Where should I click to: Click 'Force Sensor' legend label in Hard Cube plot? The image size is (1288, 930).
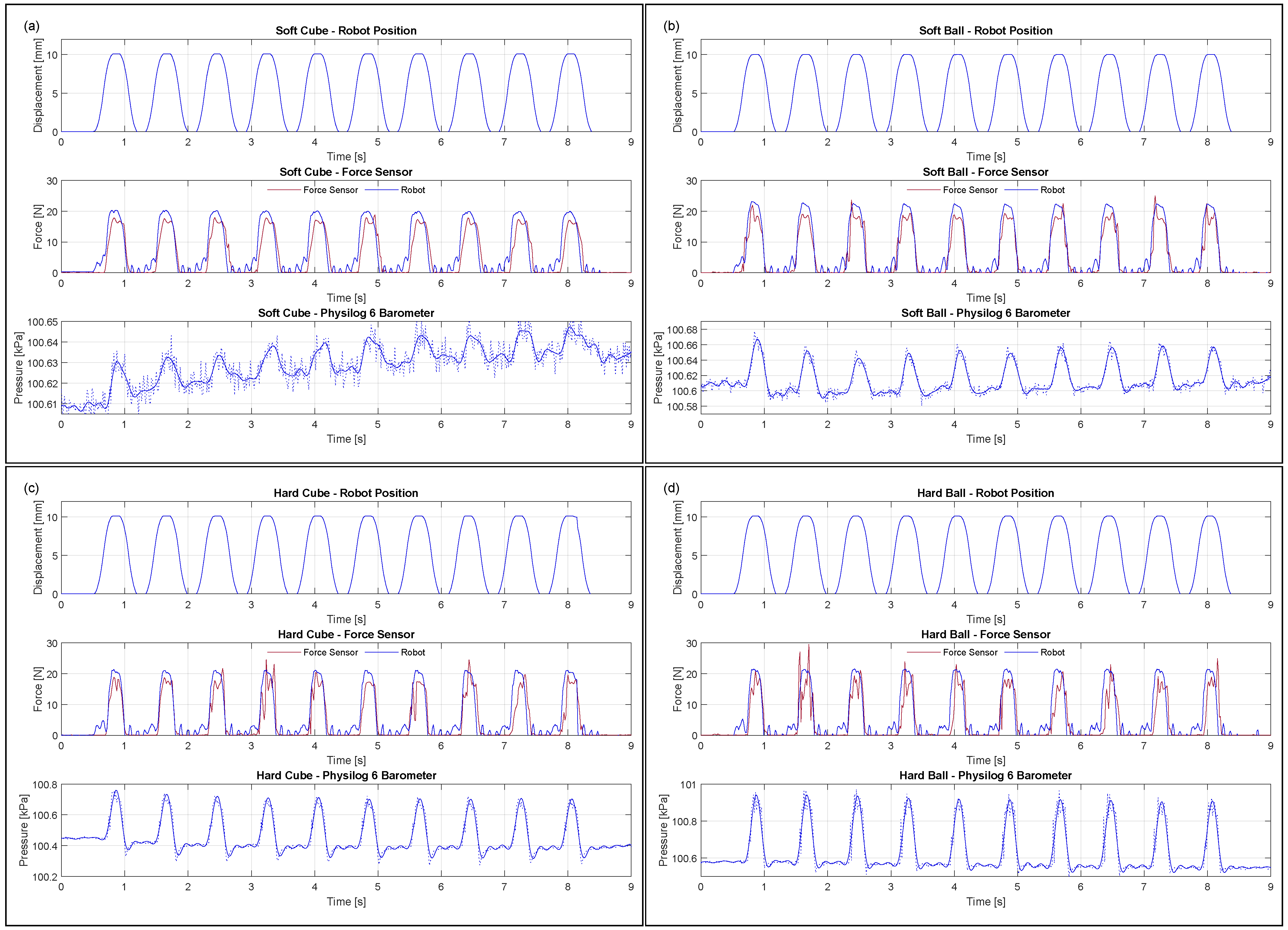(331, 653)
